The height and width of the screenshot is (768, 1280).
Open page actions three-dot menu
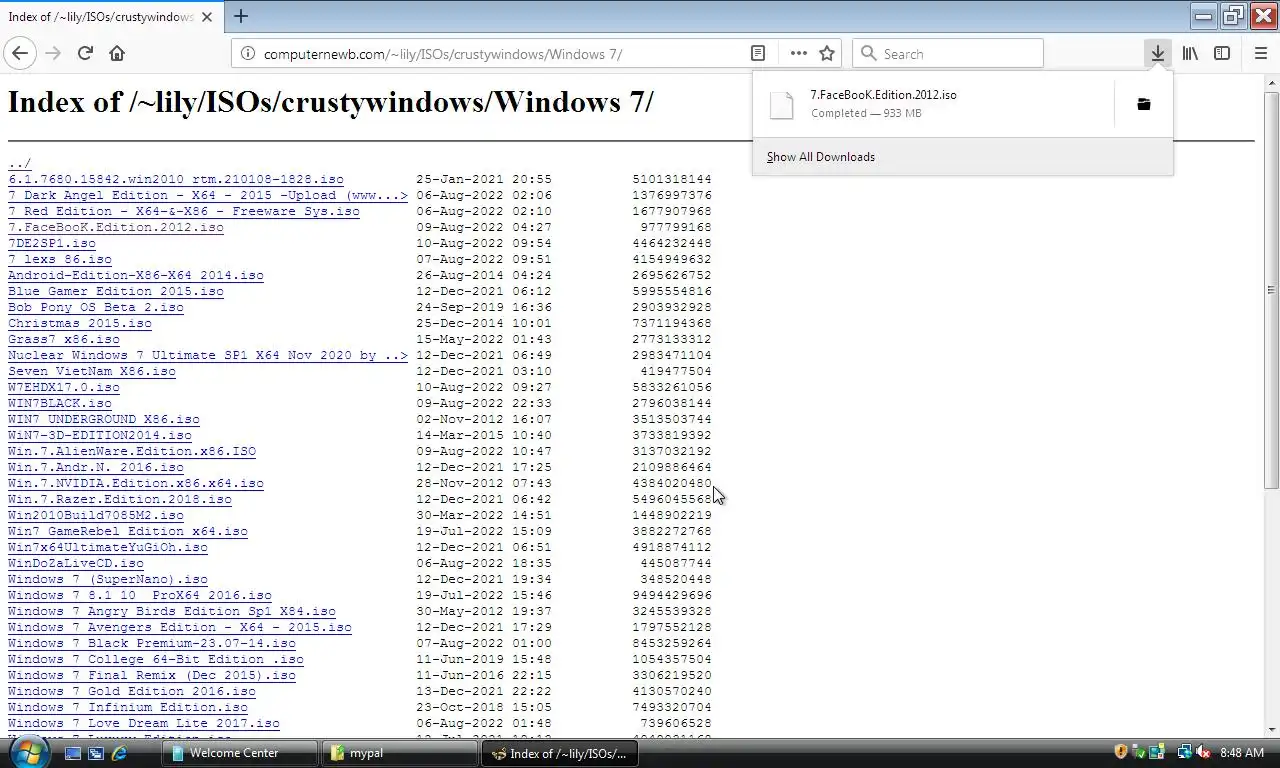(798, 53)
